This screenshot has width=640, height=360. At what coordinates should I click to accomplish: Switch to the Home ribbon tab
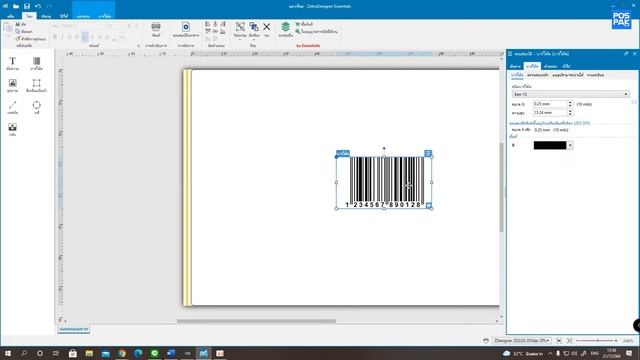coord(29,16)
